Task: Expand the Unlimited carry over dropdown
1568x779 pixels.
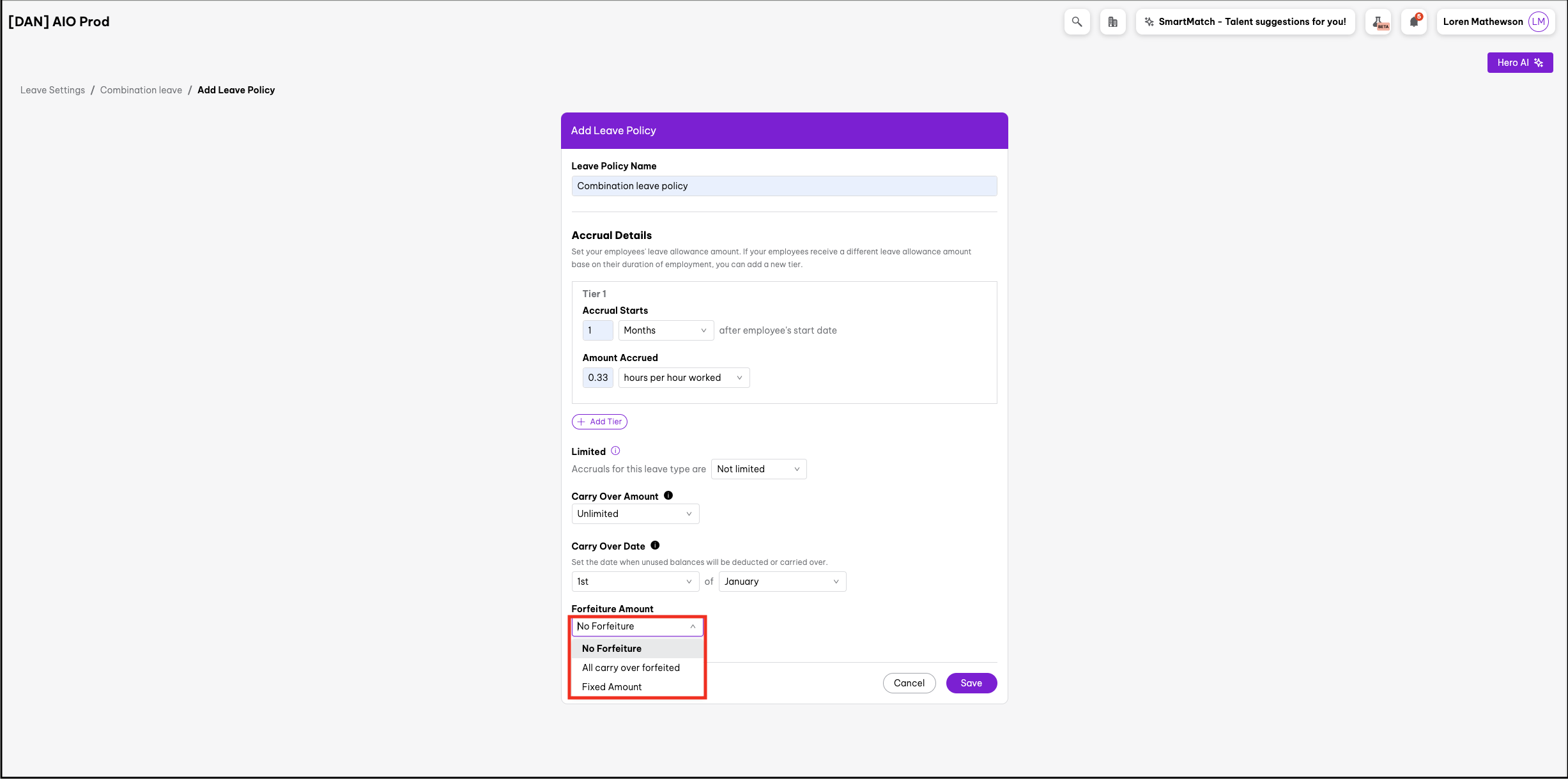Action: pos(634,514)
